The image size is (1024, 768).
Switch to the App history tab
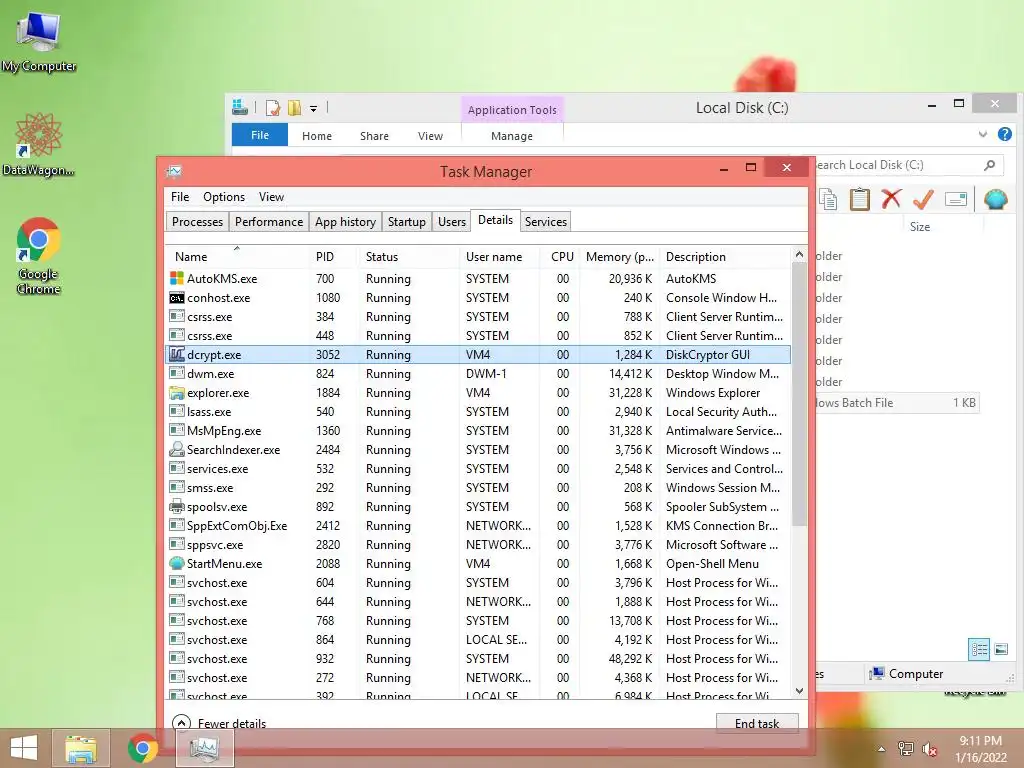click(345, 221)
